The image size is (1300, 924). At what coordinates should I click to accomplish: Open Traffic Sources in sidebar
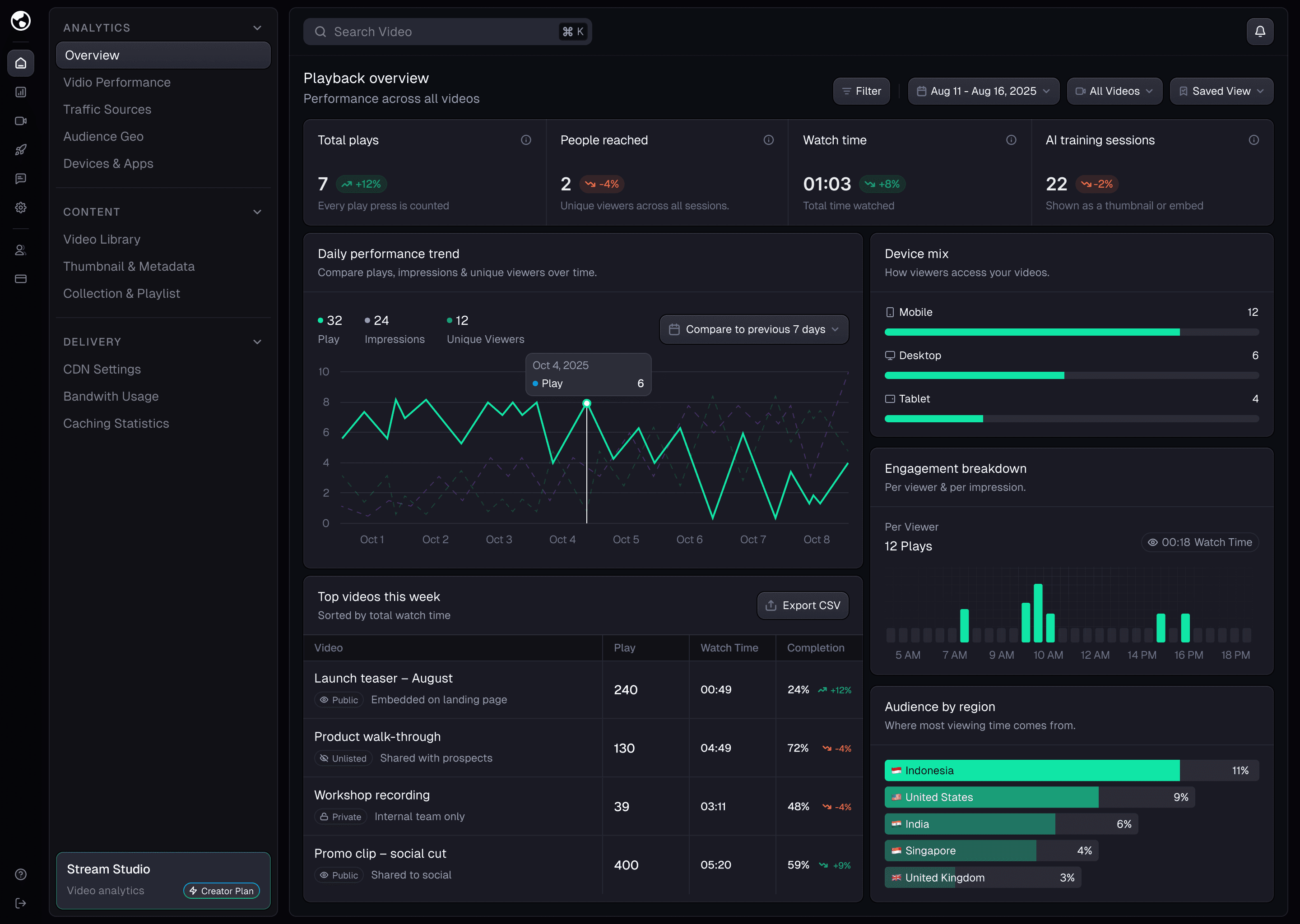tap(107, 109)
